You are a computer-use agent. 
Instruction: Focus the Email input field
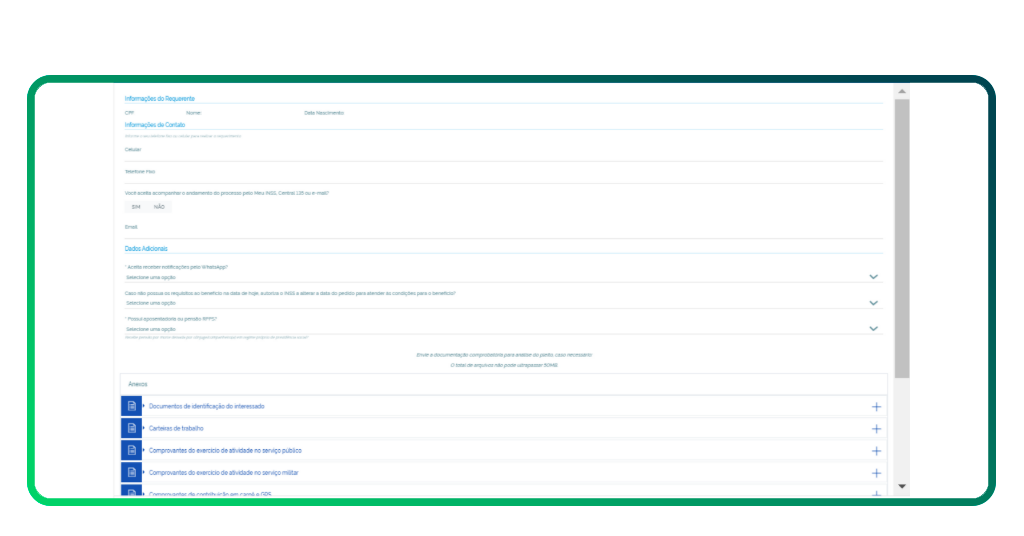pos(500,233)
